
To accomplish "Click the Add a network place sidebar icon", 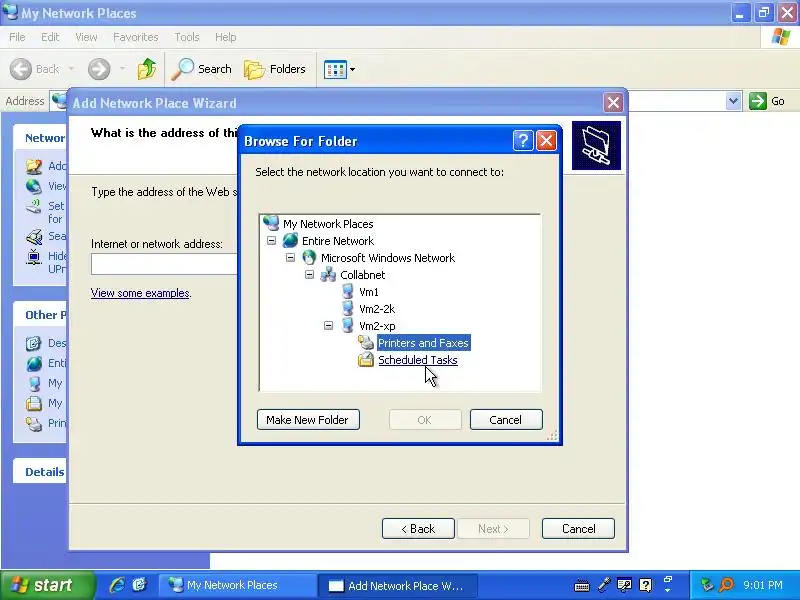I will pyautogui.click(x=34, y=166).
